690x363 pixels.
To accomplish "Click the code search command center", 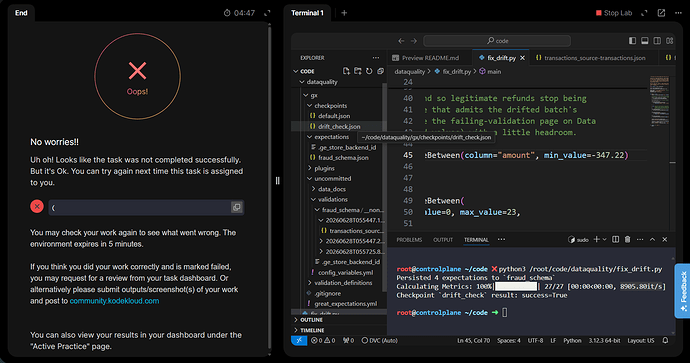I will click(497, 41).
